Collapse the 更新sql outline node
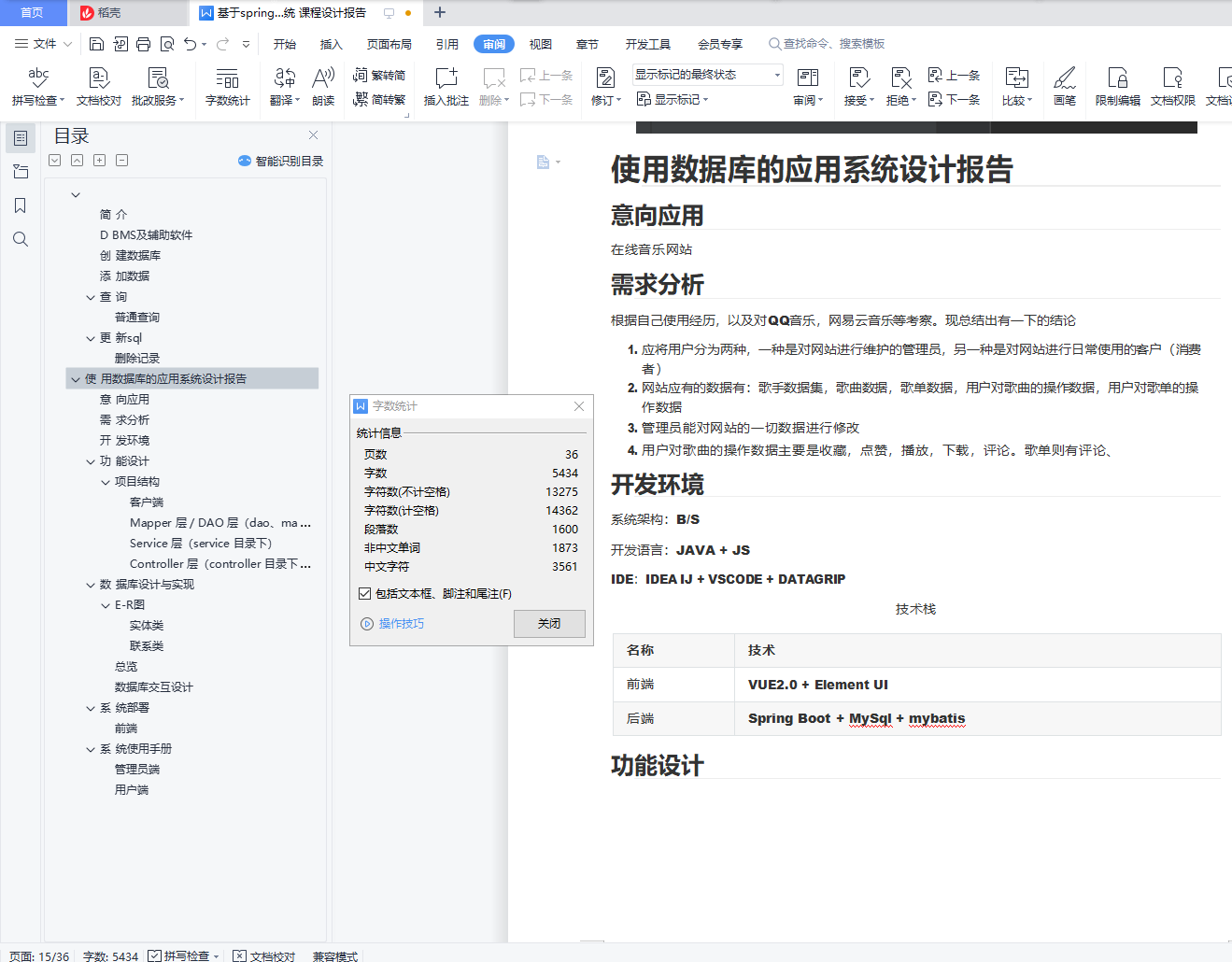1232x962 pixels. click(91, 338)
